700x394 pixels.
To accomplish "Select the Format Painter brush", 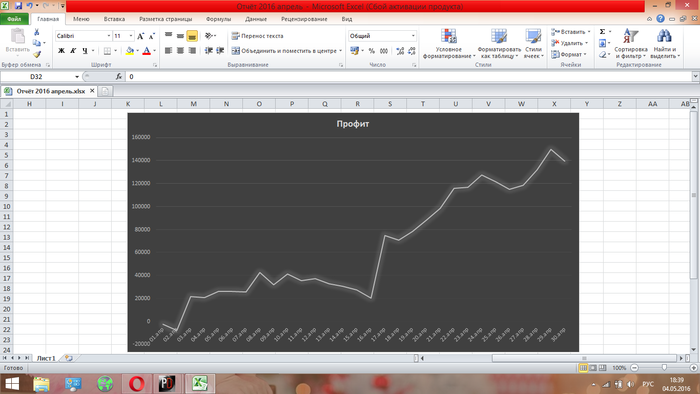I will click(x=37, y=54).
